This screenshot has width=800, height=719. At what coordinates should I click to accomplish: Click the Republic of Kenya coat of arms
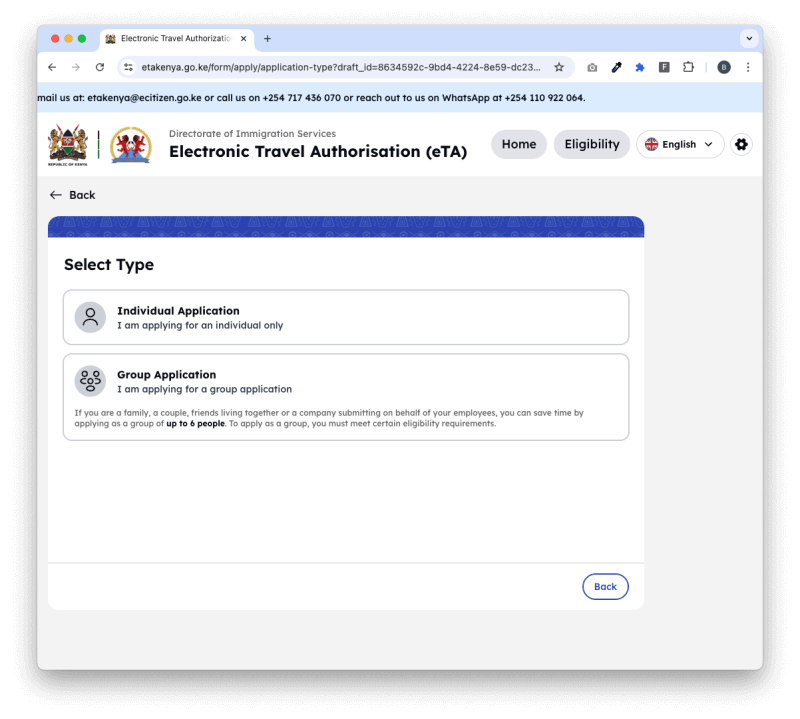point(68,145)
